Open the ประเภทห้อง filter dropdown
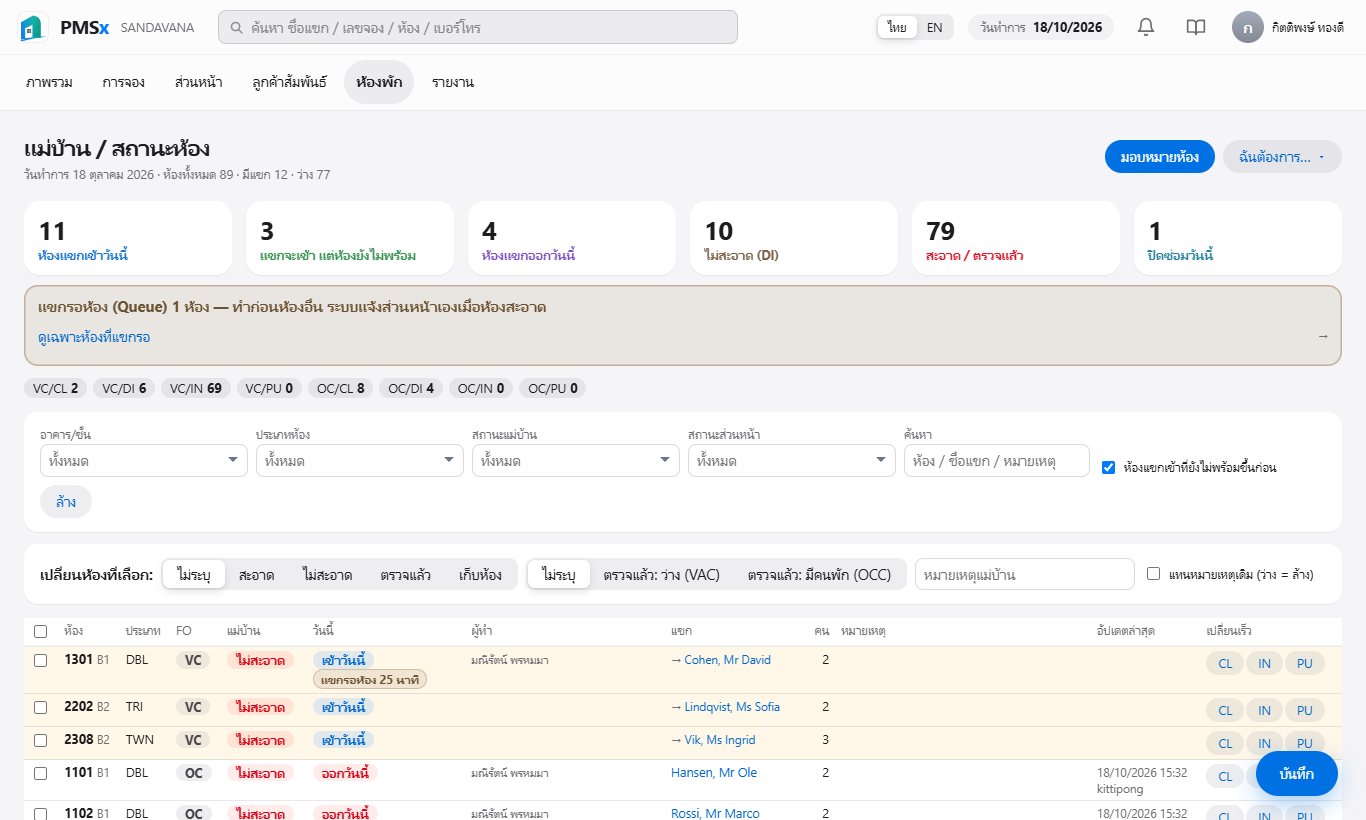 tap(360, 461)
